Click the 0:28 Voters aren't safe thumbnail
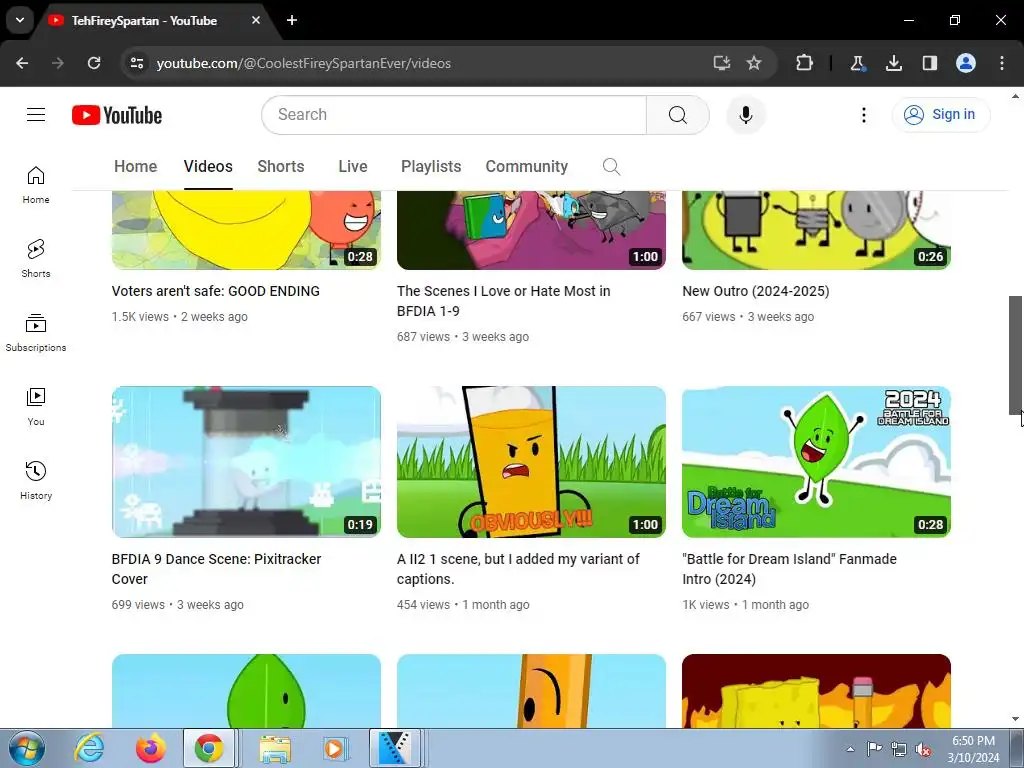The height and width of the screenshot is (768, 1024). coord(246,230)
